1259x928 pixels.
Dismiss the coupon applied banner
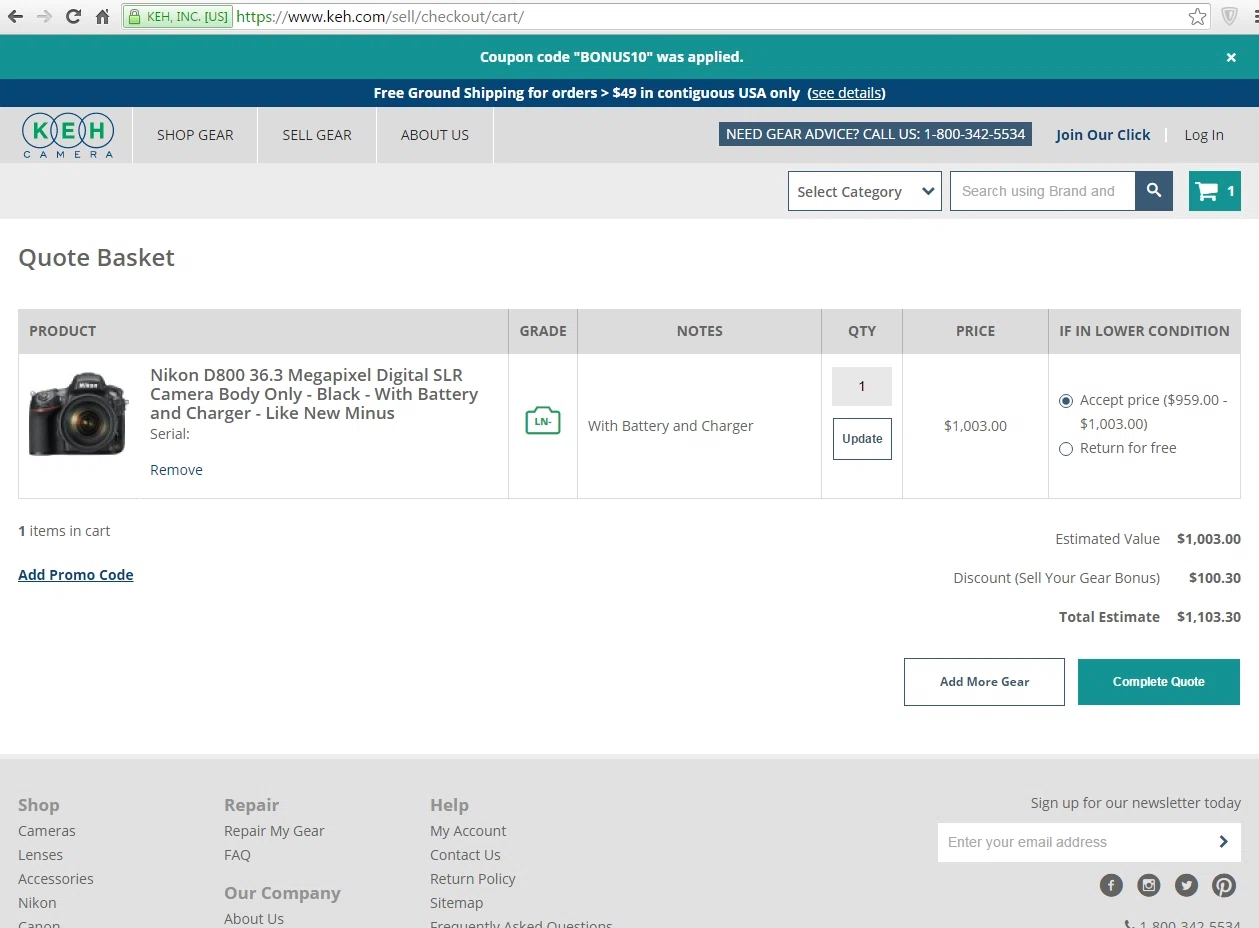[1231, 58]
